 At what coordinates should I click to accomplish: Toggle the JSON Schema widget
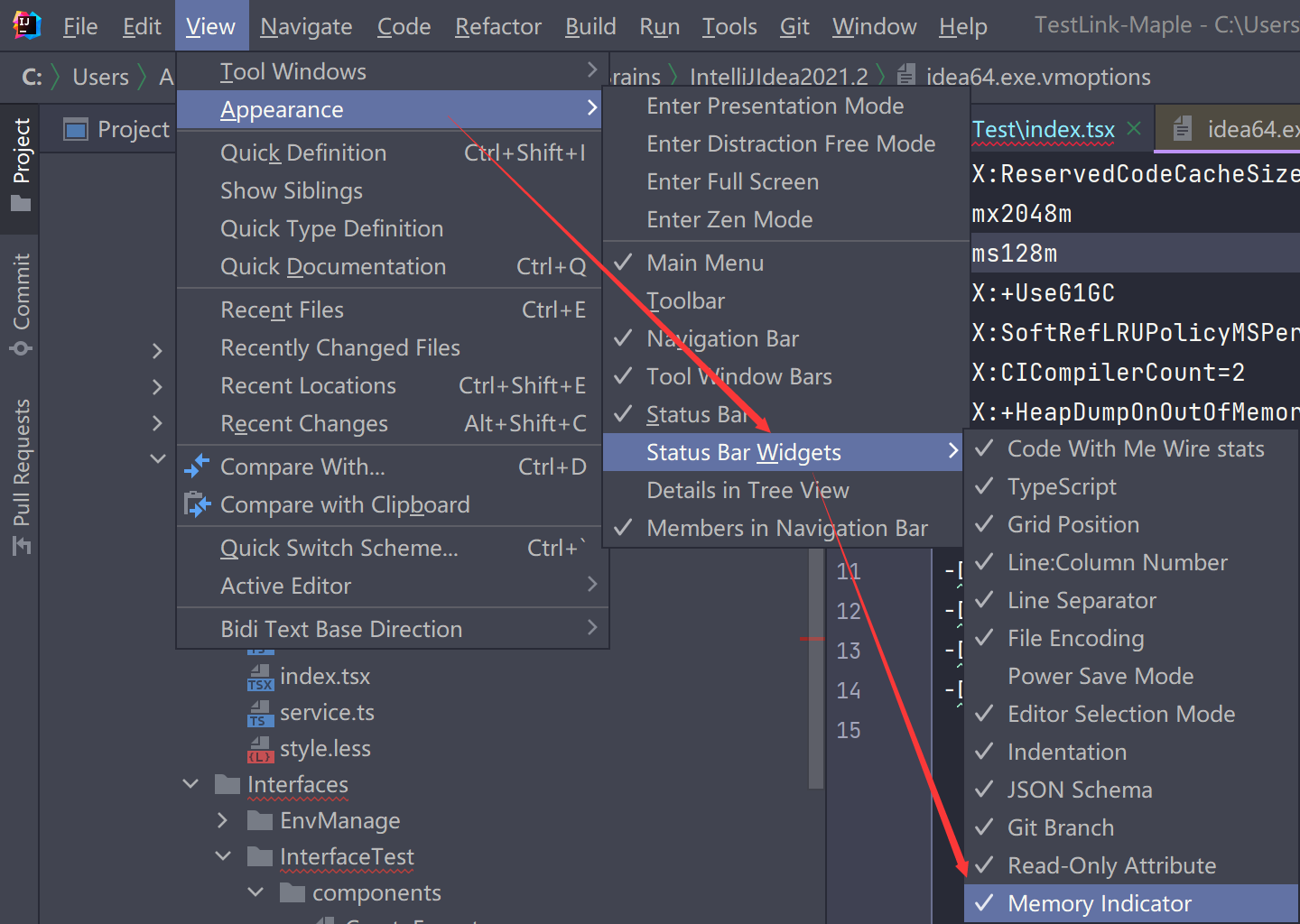pyautogui.click(x=1131, y=790)
